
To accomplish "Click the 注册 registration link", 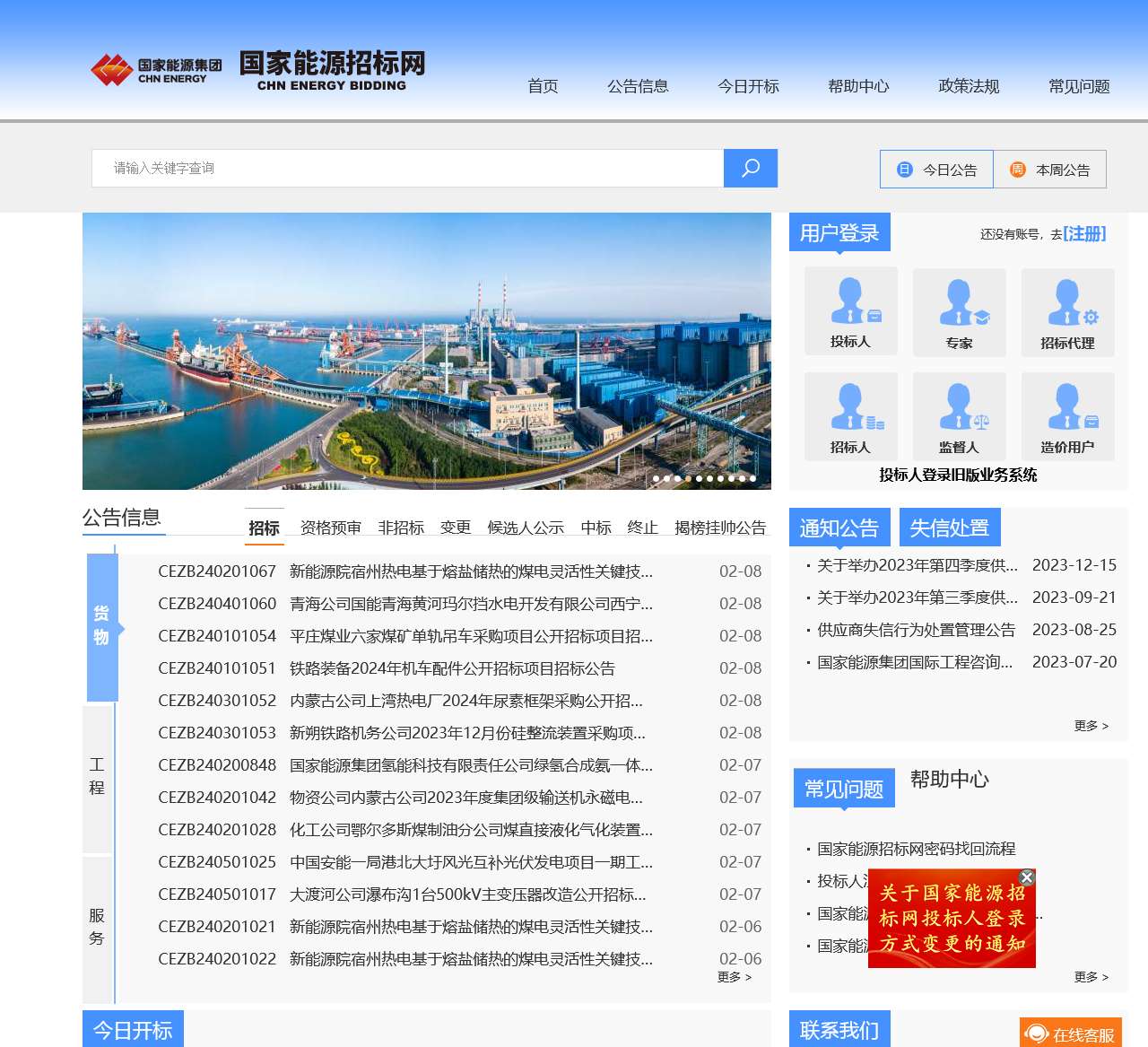I will pos(1084,234).
